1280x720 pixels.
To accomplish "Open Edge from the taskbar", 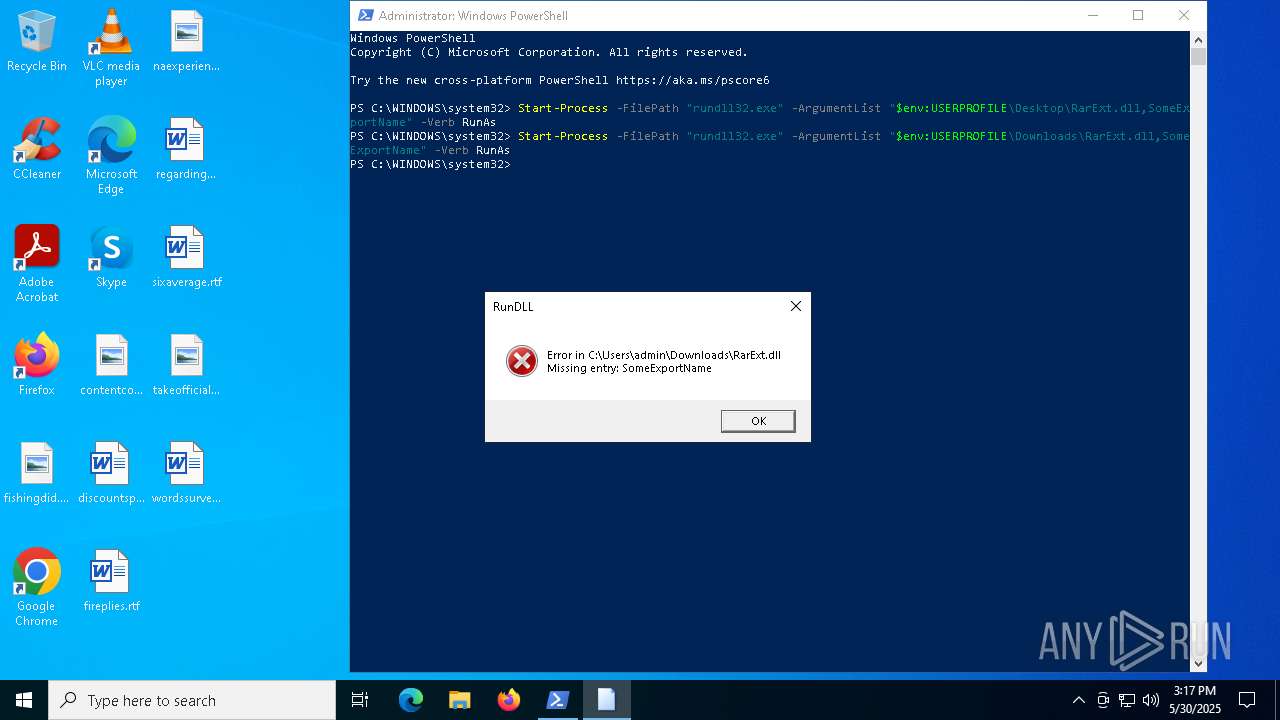I will [411, 700].
